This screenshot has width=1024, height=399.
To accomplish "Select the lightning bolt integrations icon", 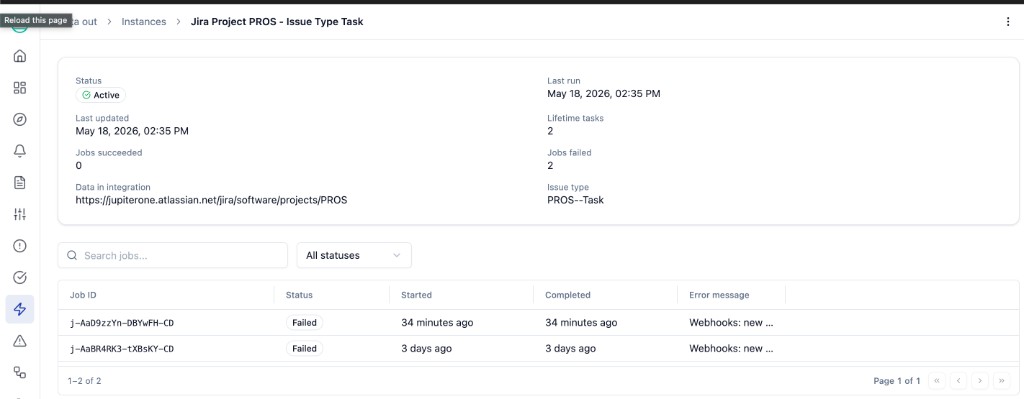I will tap(20, 309).
